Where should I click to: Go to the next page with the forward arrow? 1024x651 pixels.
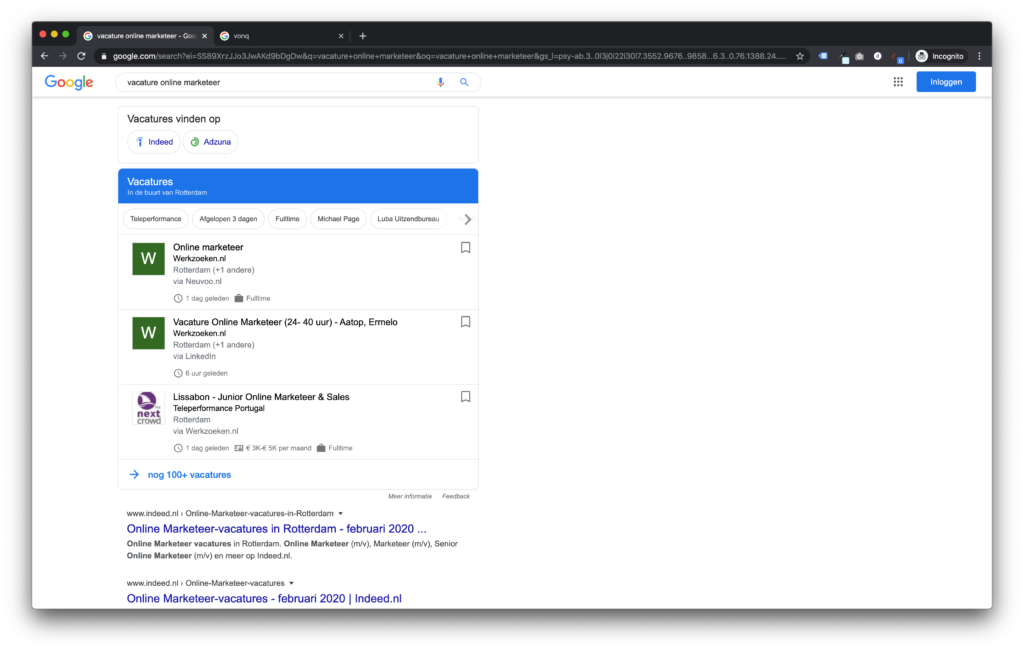click(x=63, y=56)
